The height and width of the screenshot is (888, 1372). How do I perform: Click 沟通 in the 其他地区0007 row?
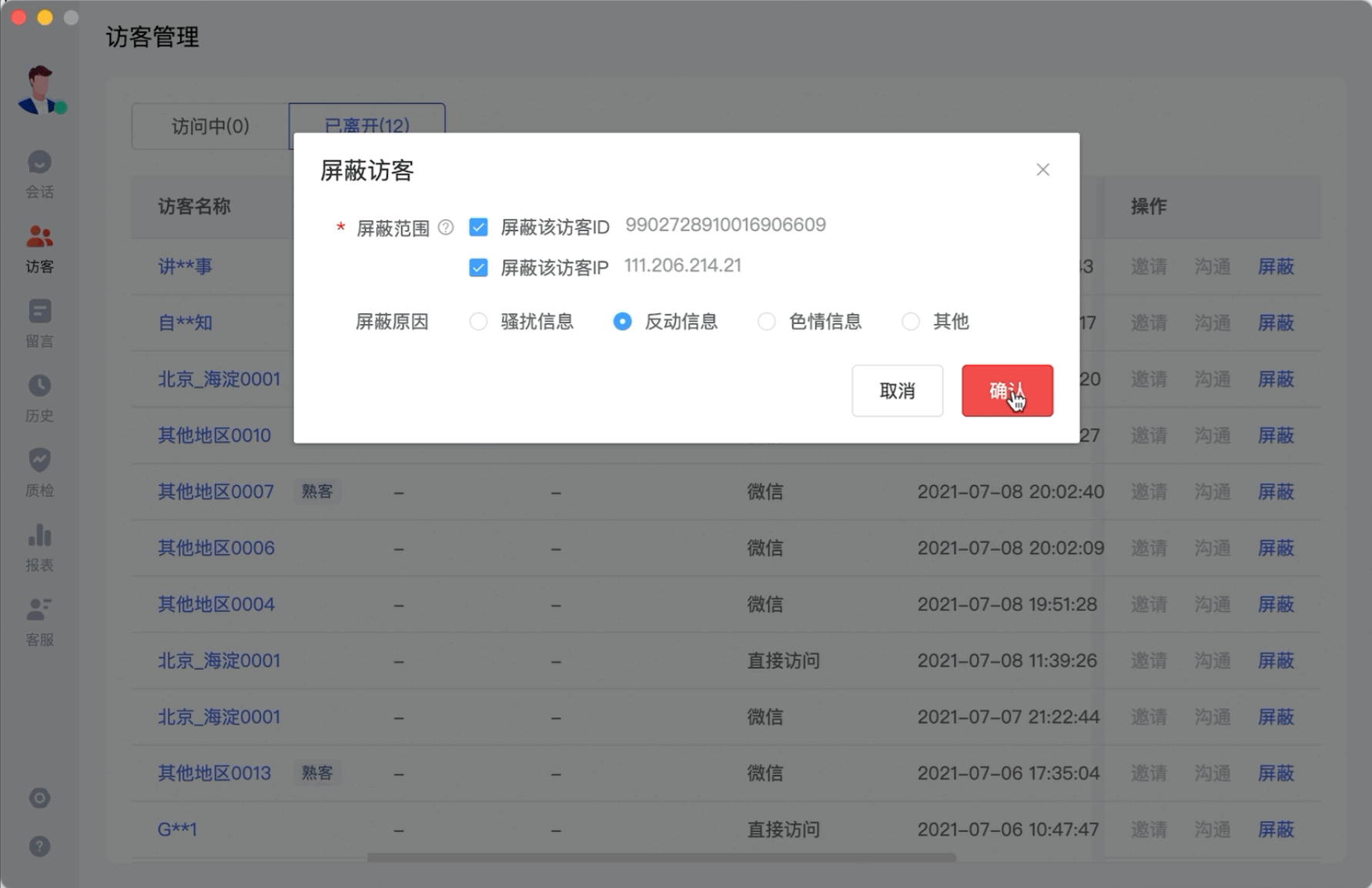pos(1213,492)
